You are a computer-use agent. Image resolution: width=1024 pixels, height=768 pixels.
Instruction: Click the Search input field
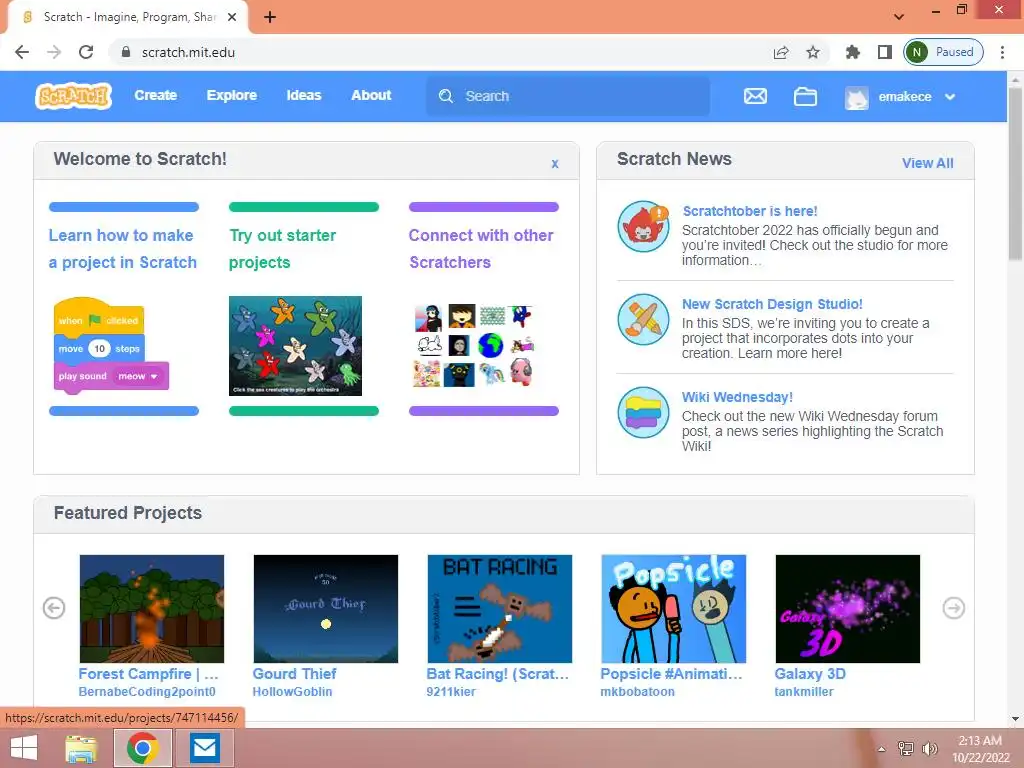tap(568, 96)
